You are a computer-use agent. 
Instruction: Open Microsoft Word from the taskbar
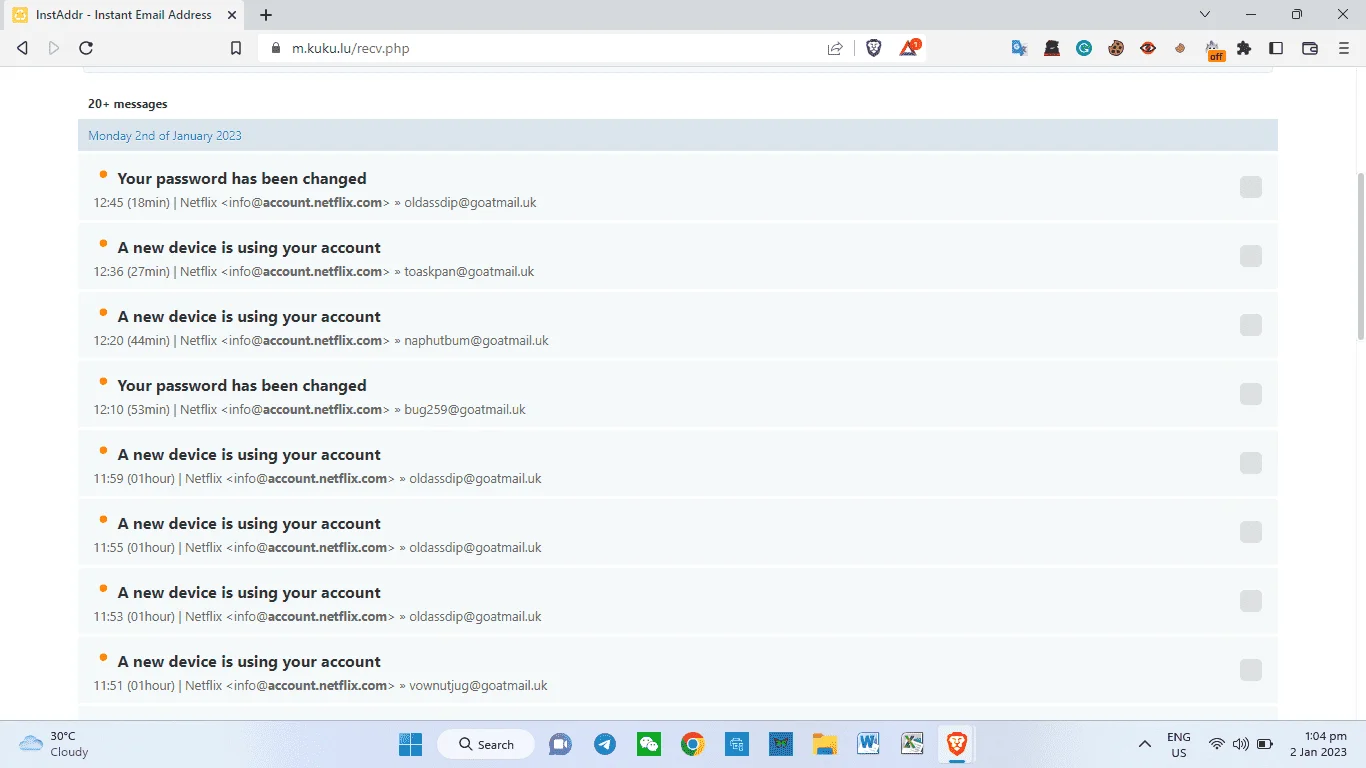[x=868, y=744]
